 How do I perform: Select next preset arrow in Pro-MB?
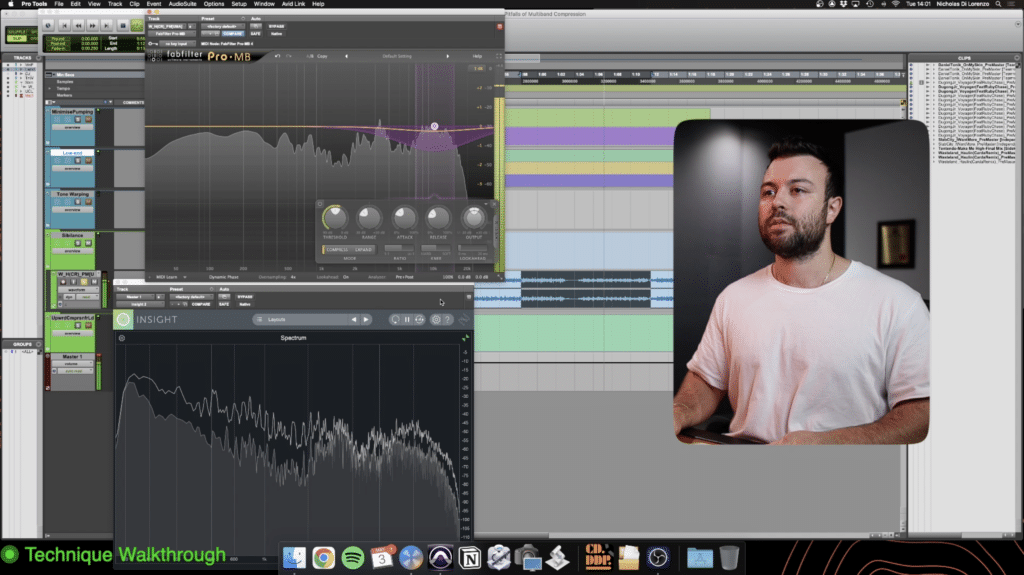coord(447,56)
